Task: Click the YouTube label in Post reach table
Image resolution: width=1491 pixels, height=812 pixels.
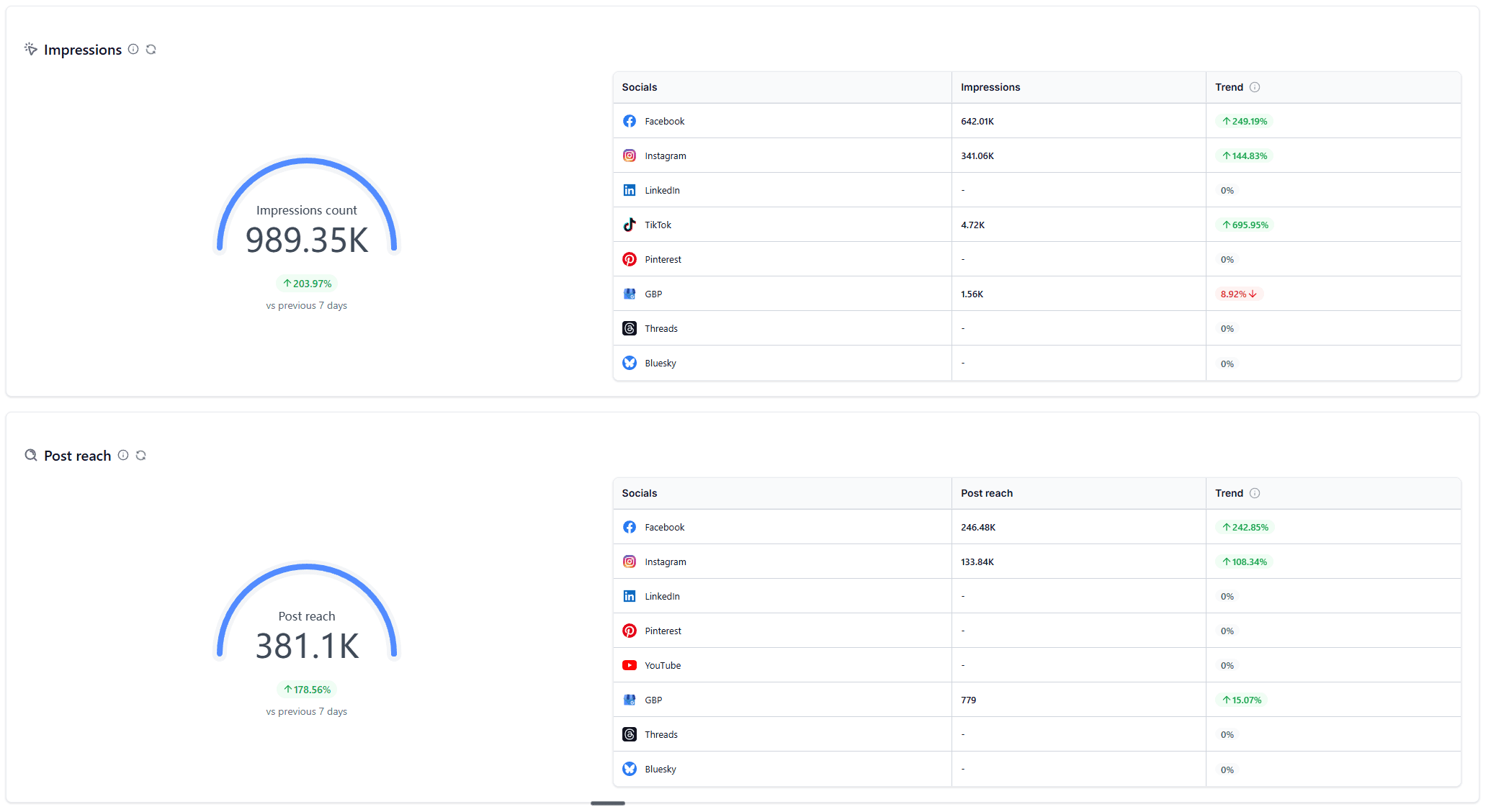Action: pos(663,665)
